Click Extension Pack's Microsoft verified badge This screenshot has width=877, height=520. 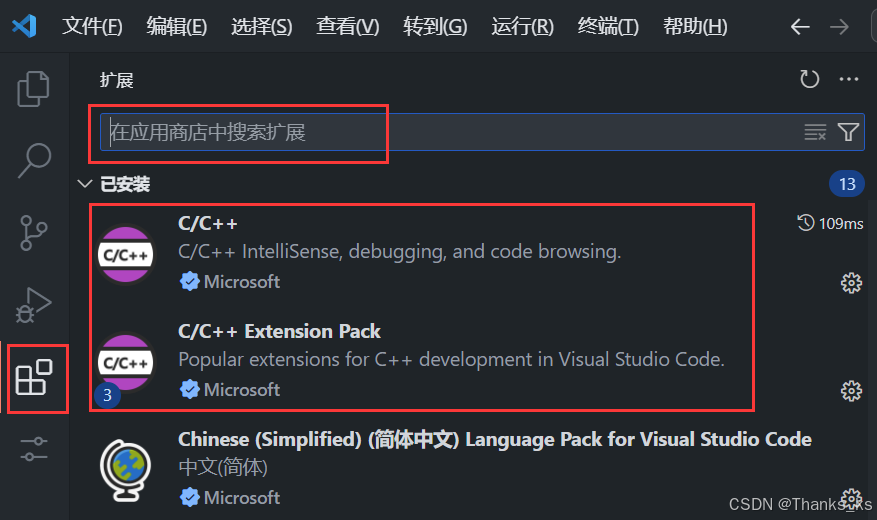pyautogui.click(x=190, y=389)
